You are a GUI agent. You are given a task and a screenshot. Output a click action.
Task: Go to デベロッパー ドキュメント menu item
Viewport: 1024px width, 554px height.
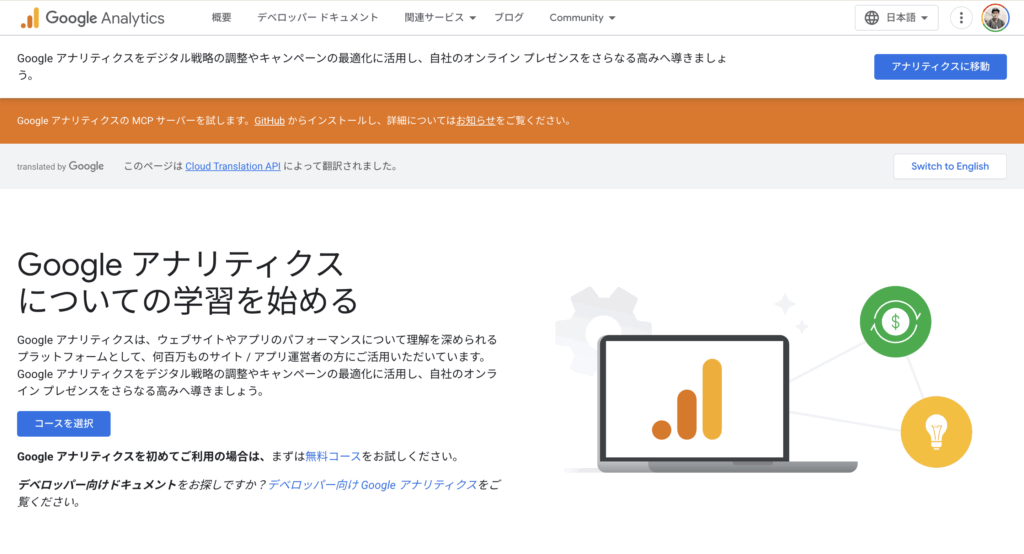click(317, 18)
